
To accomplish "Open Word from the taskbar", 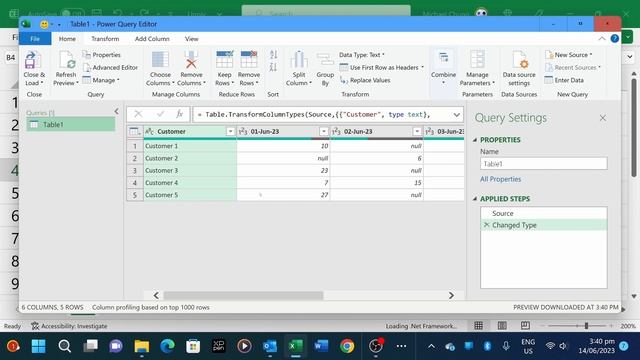I will (x=322, y=346).
